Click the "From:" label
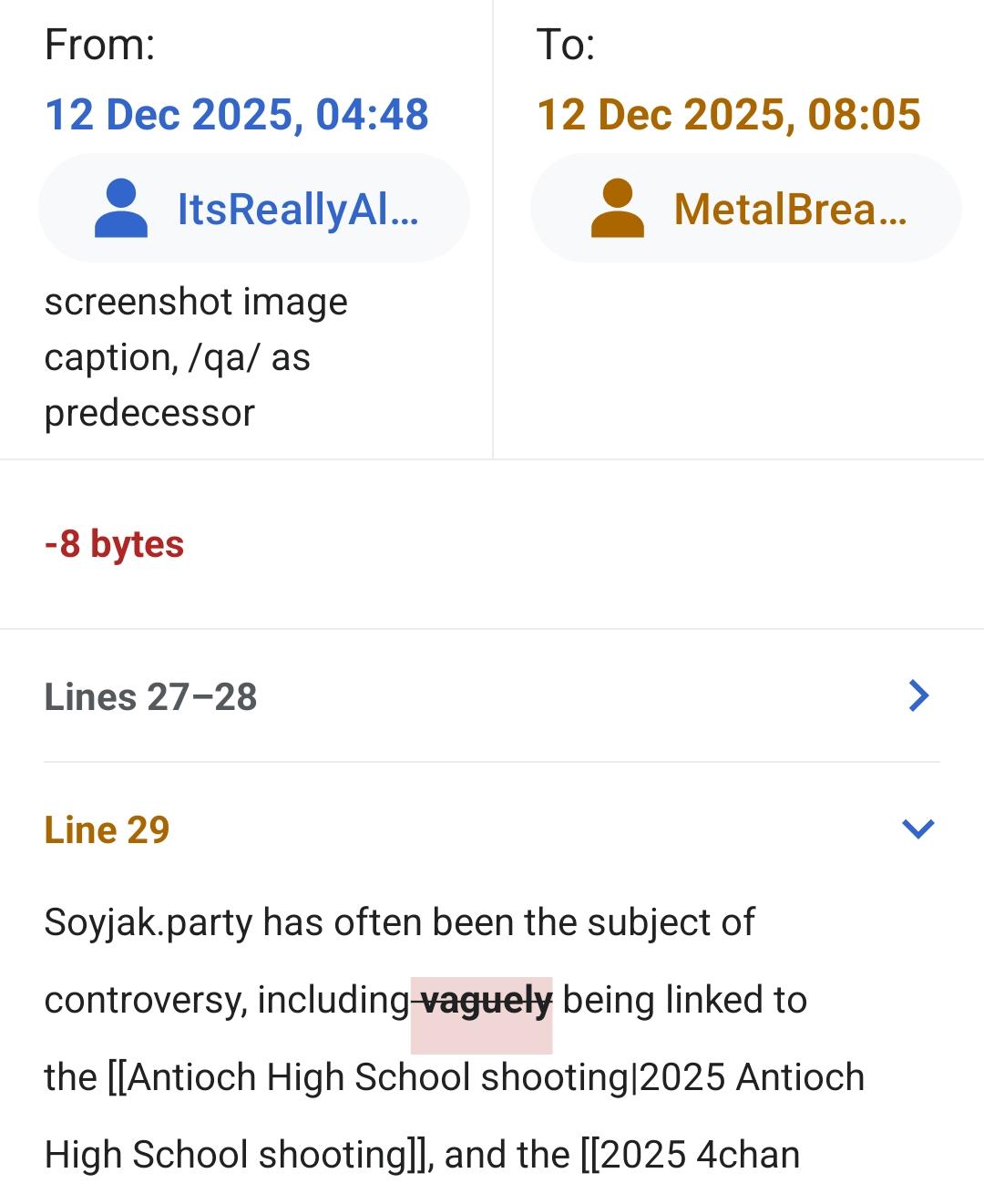The width and height of the screenshot is (984, 1204). click(x=99, y=45)
